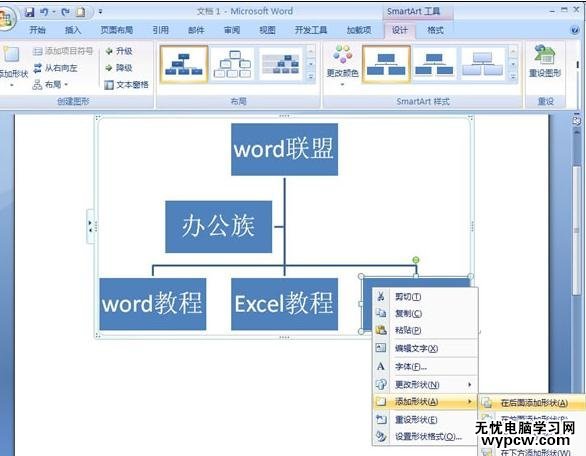Open the 审阅 ribbon tab
The image size is (586, 456).
click(x=232, y=30)
